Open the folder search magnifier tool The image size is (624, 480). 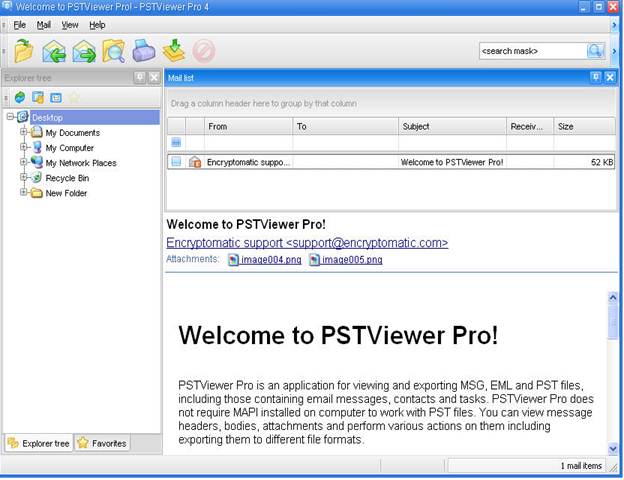click(114, 51)
